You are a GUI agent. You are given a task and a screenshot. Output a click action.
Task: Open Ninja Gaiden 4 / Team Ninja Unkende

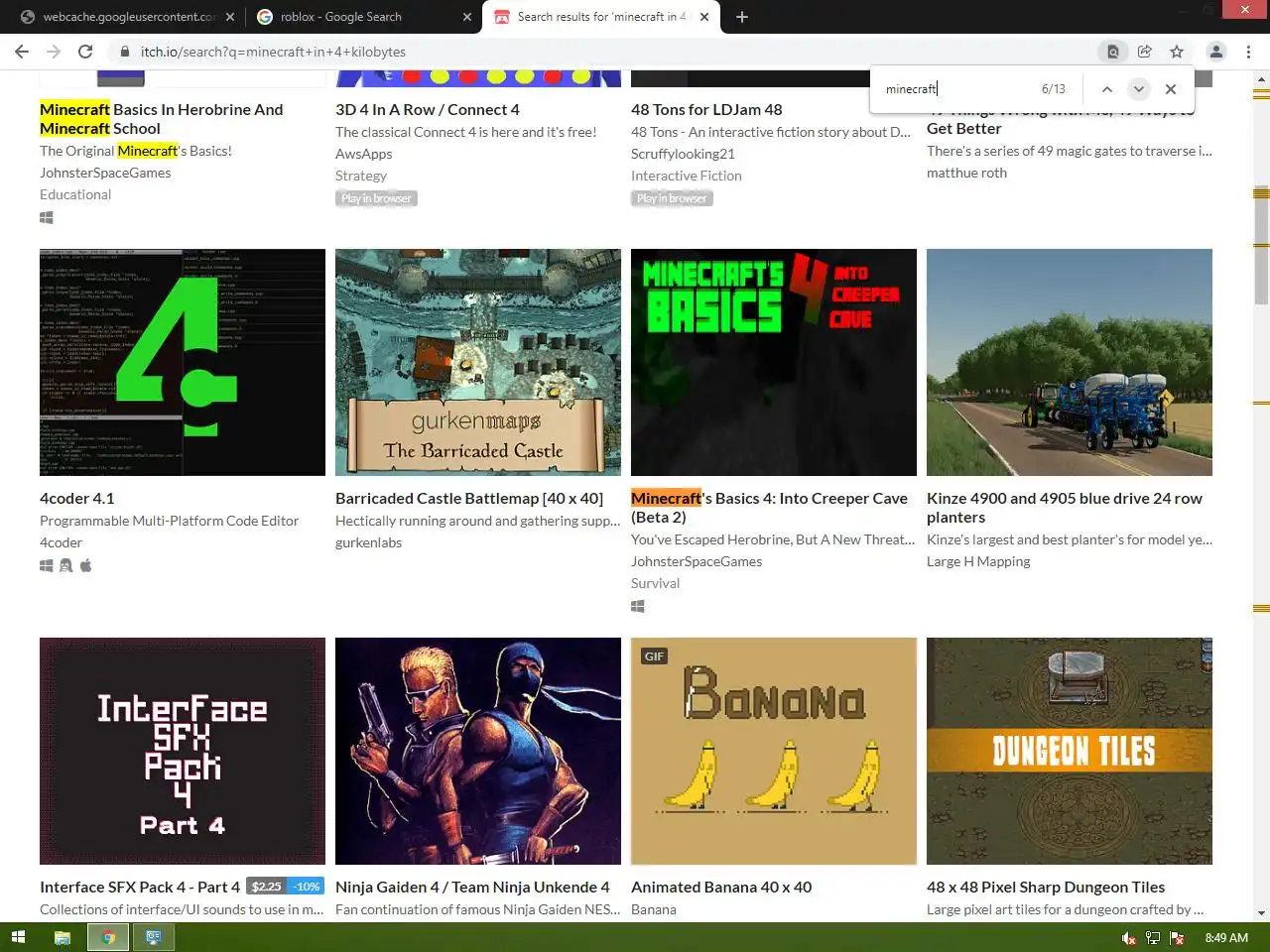coord(472,888)
